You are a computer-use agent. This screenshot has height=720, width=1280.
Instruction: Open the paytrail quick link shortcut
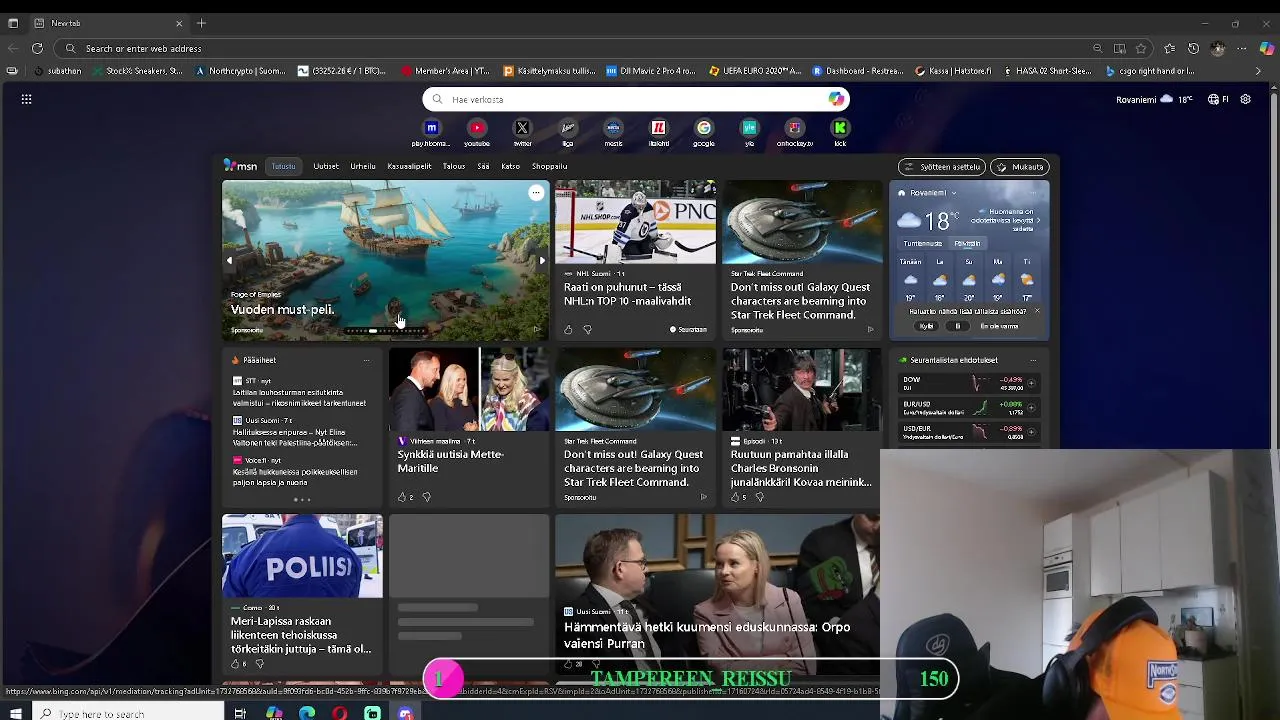tap(431, 128)
